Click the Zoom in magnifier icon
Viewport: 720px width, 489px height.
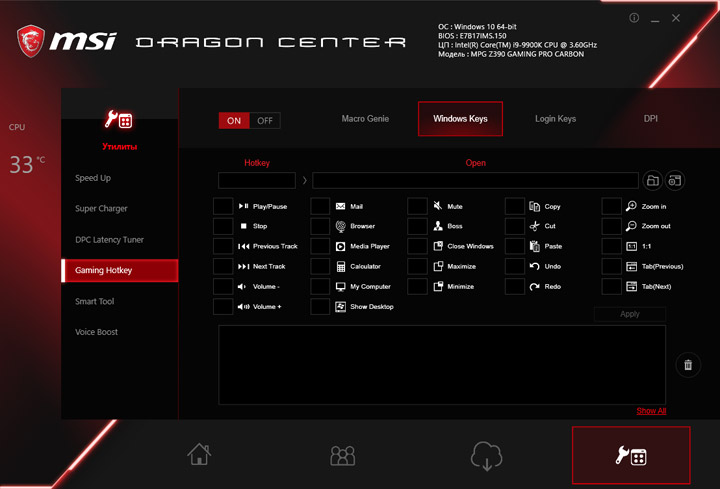coord(631,206)
